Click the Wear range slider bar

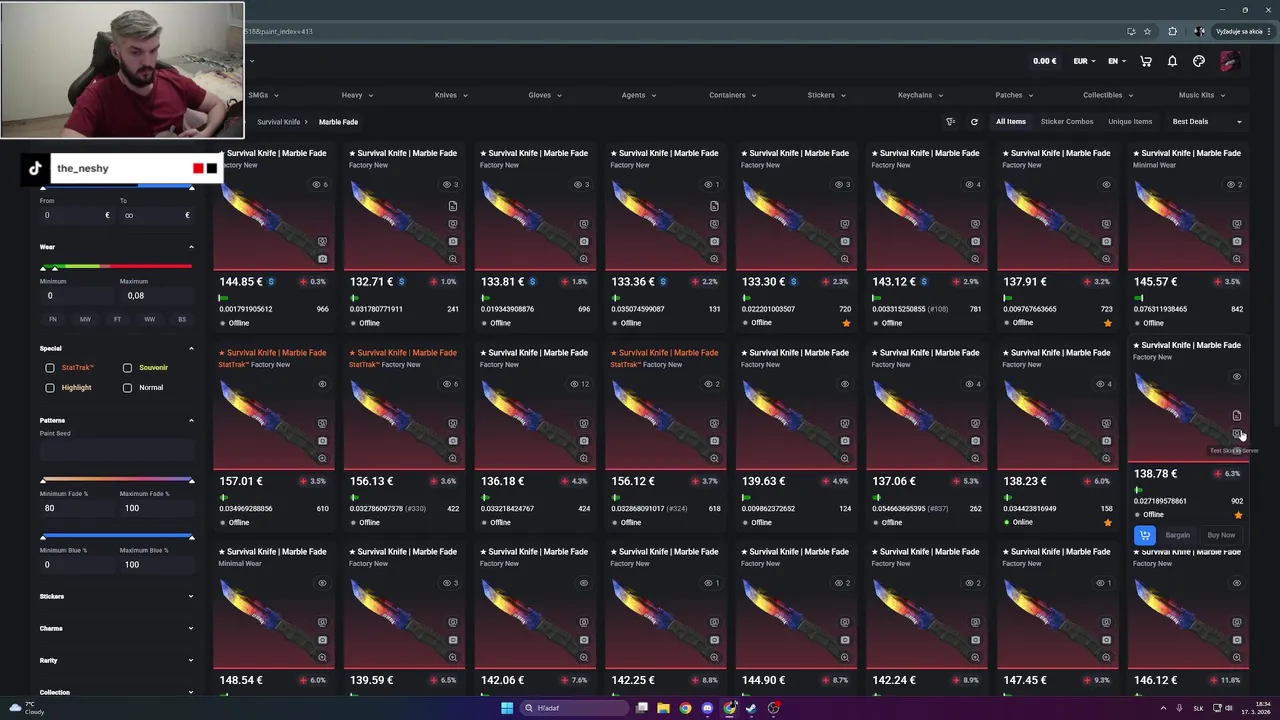pos(116,267)
